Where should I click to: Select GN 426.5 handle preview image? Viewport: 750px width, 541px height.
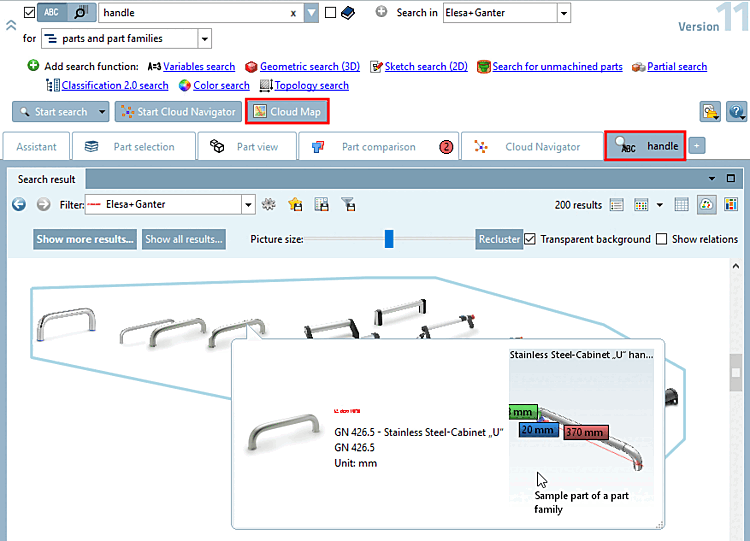(284, 432)
